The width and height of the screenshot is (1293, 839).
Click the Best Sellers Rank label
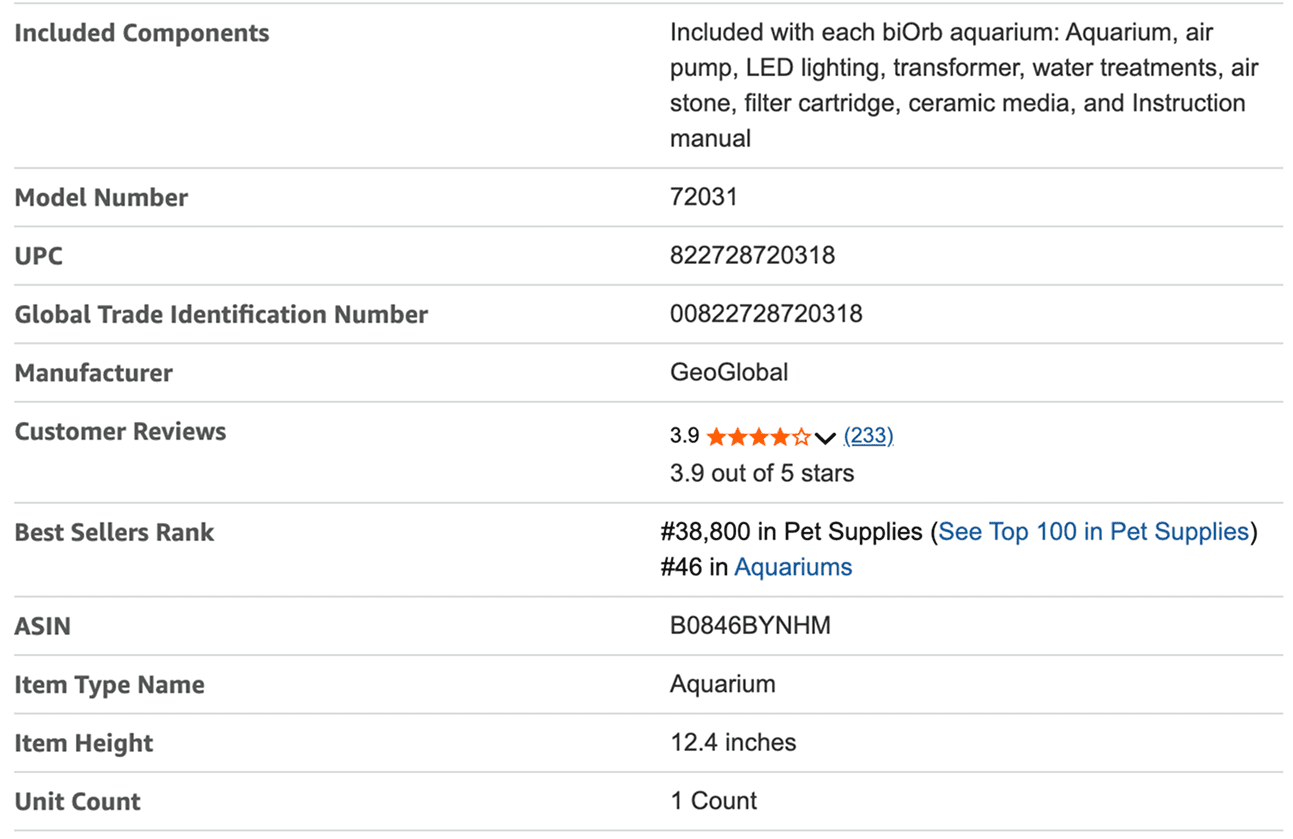114,532
